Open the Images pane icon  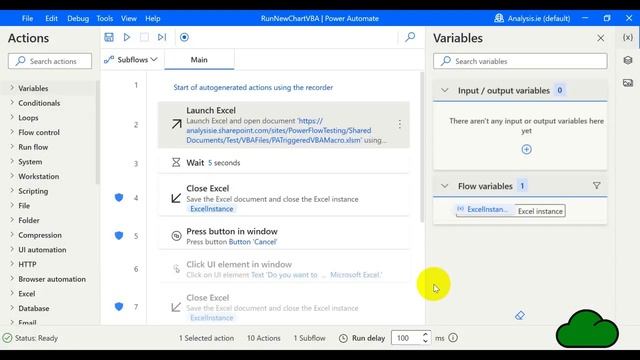[x=628, y=83]
